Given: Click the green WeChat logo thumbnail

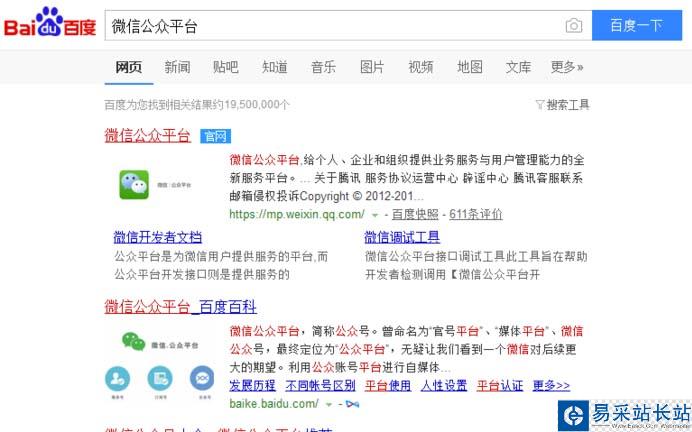Looking at the screenshot, I should coord(134,185).
